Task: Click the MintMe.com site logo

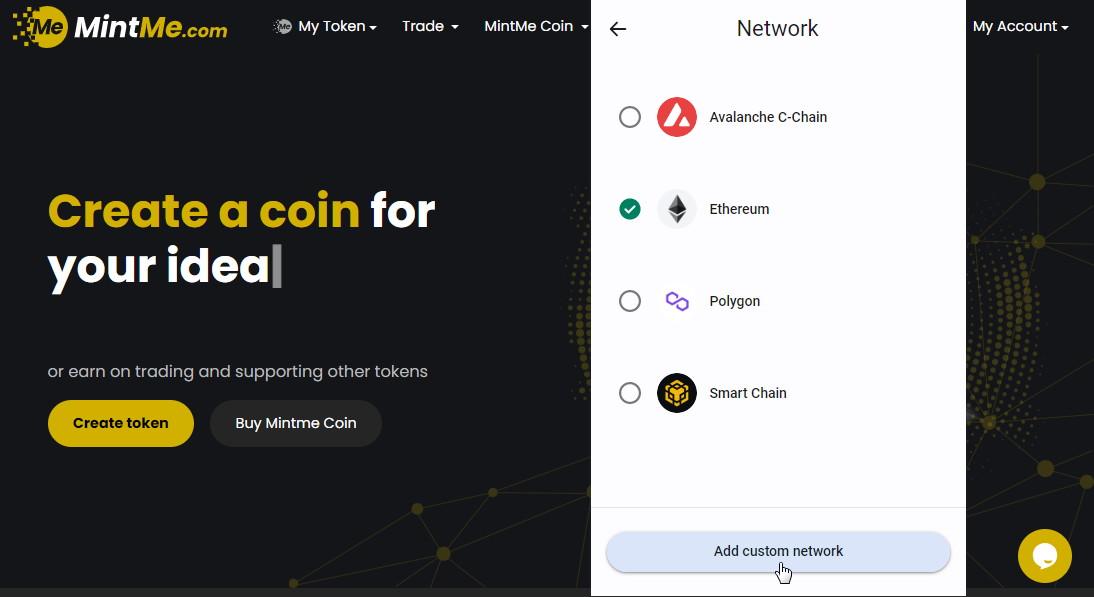Action: click(x=120, y=27)
